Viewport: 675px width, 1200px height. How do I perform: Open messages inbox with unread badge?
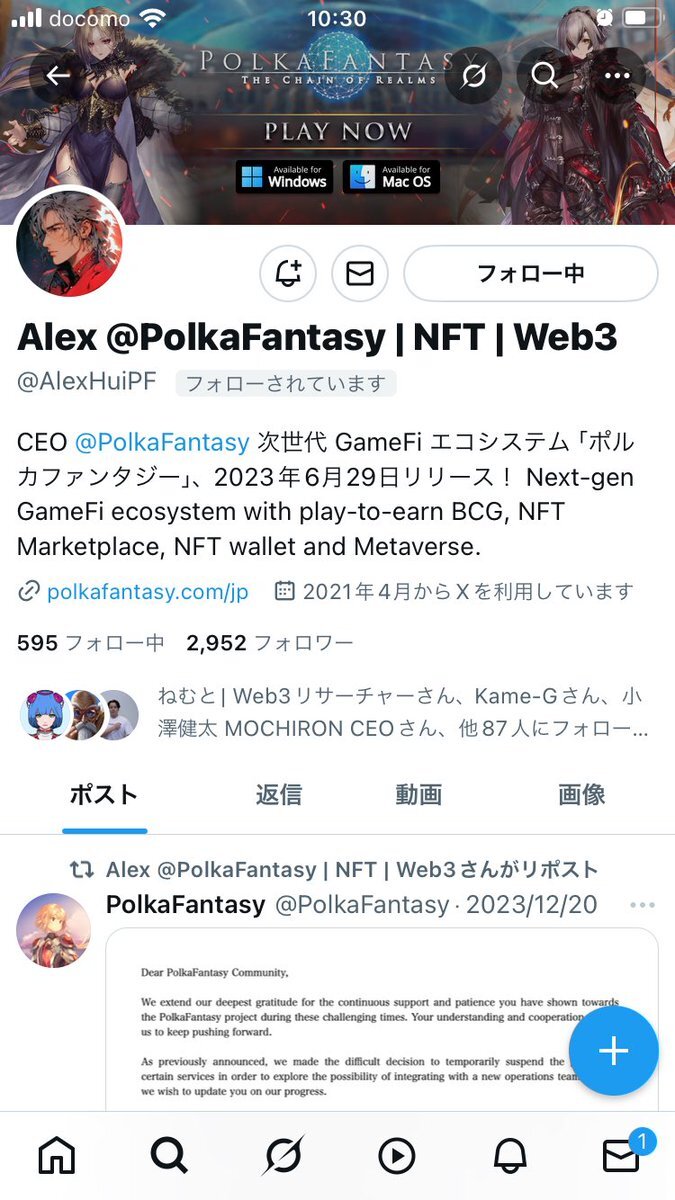[623, 1154]
